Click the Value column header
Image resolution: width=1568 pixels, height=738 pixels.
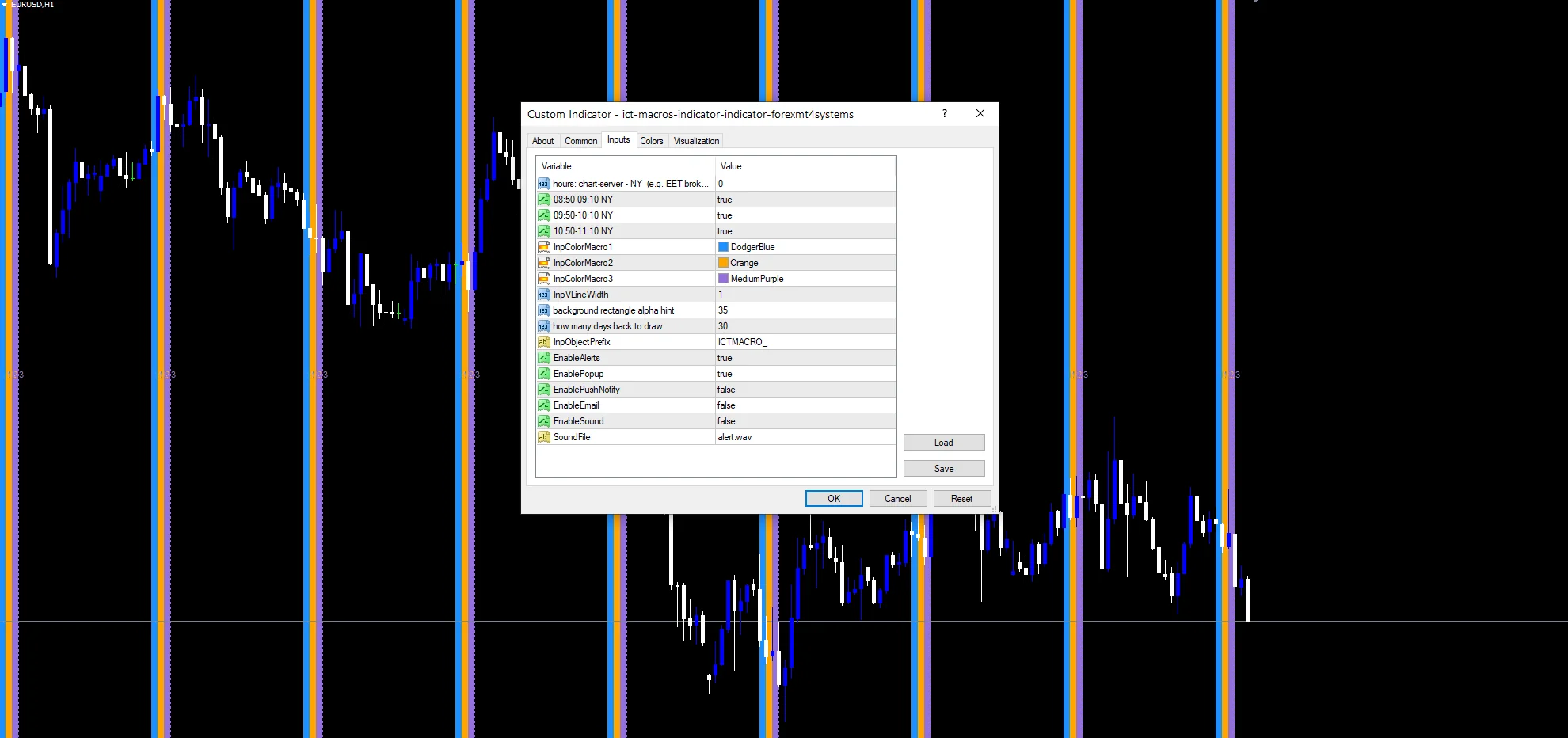coord(805,166)
